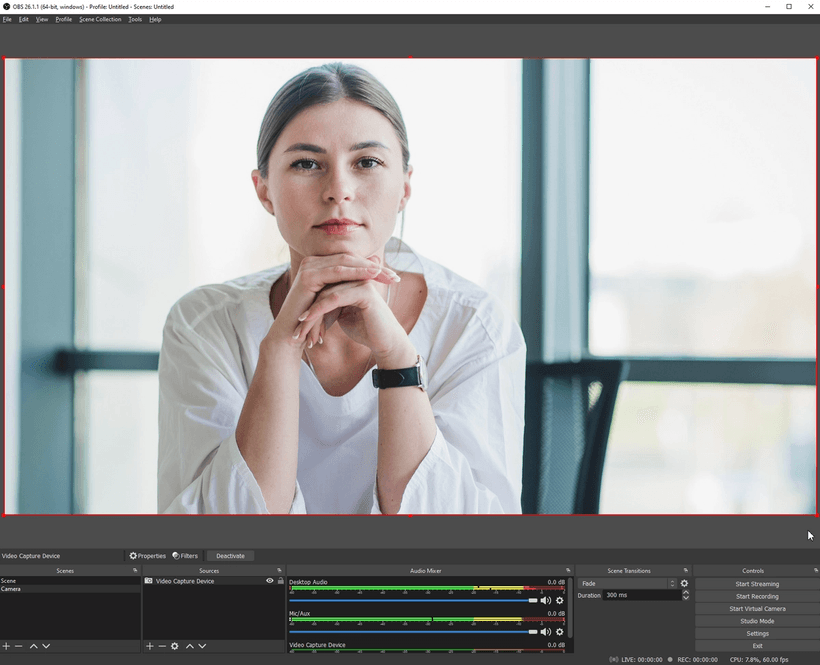Image resolution: width=820 pixels, height=665 pixels.
Task: Hide Video Capture Device via the eye icon
Action: [x=270, y=581]
